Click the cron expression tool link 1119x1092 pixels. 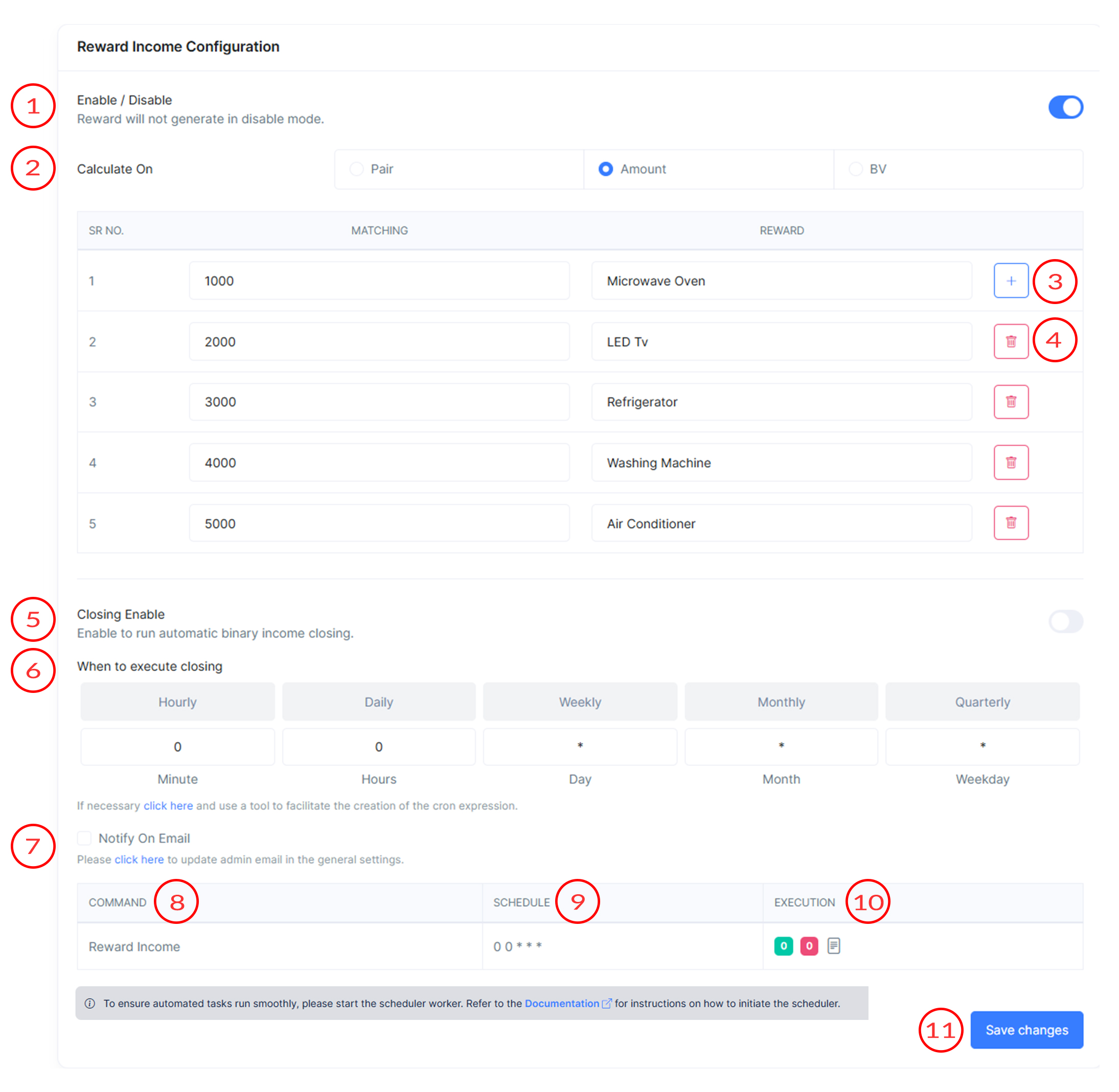168,805
